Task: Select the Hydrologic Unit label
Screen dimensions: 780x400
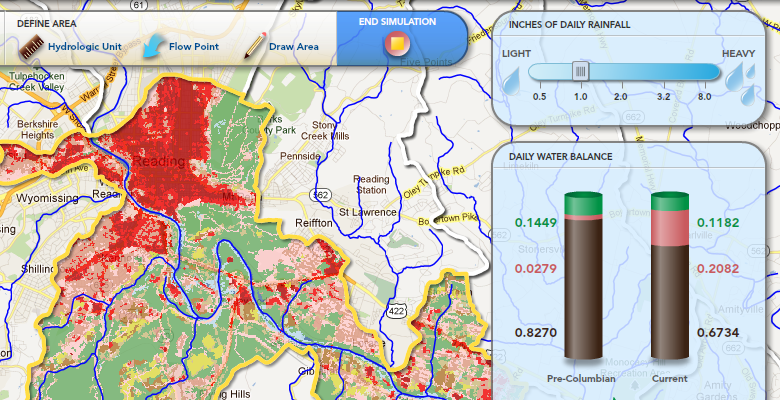Action: pyautogui.click(x=85, y=47)
